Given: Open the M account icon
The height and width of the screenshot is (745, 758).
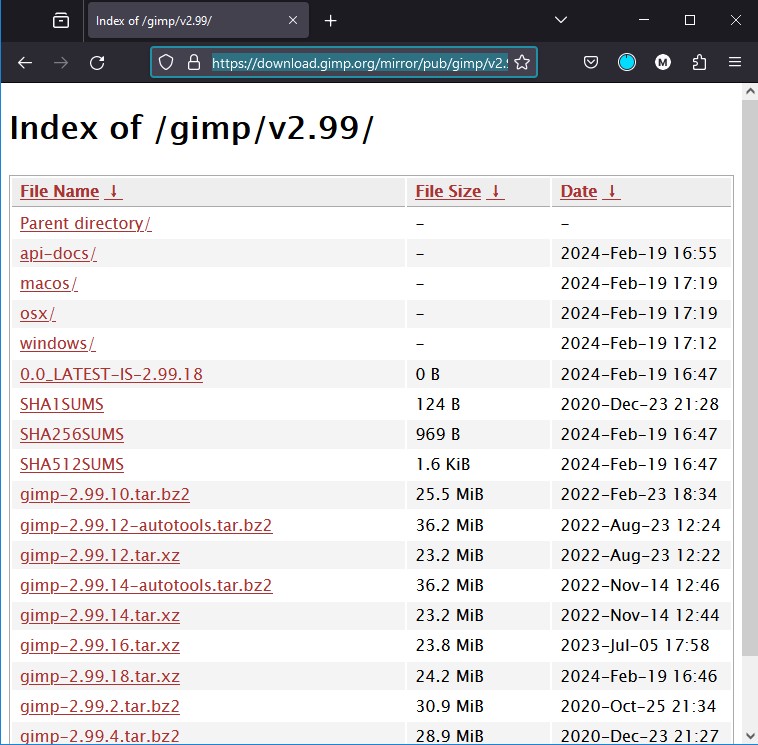Looking at the screenshot, I should click(x=663, y=62).
